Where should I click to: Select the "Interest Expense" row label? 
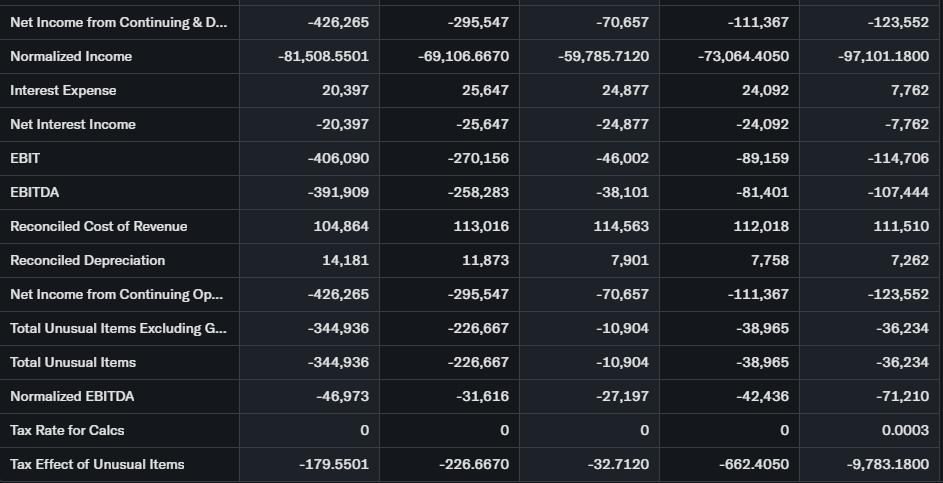pos(63,90)
